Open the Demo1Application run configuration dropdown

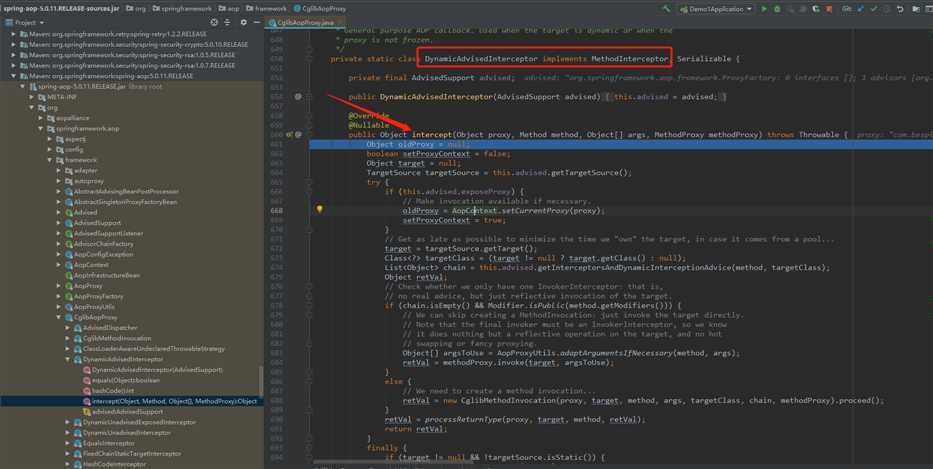click(716, 9)
